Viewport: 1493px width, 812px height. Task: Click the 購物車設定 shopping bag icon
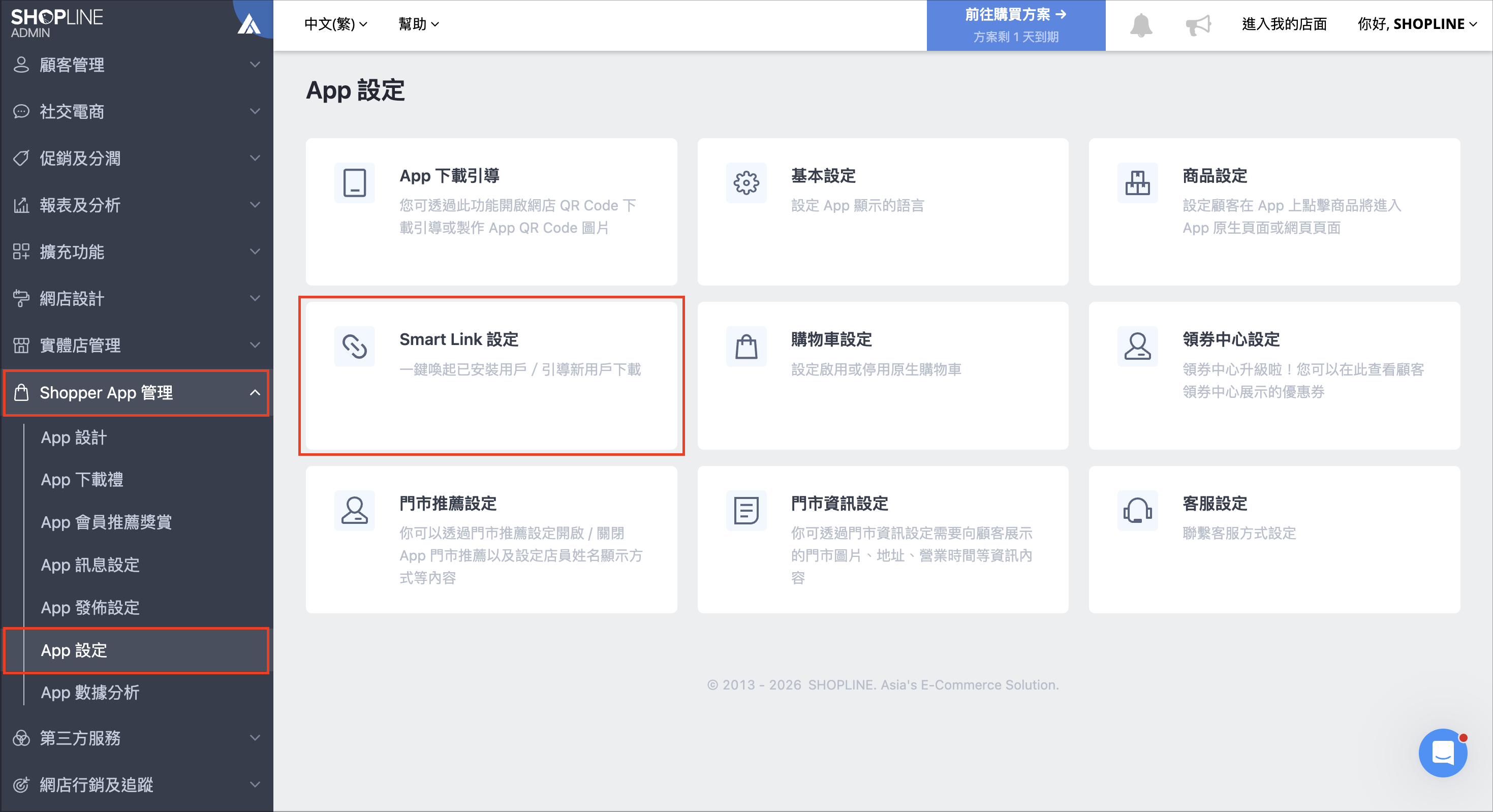pos(746,347)
